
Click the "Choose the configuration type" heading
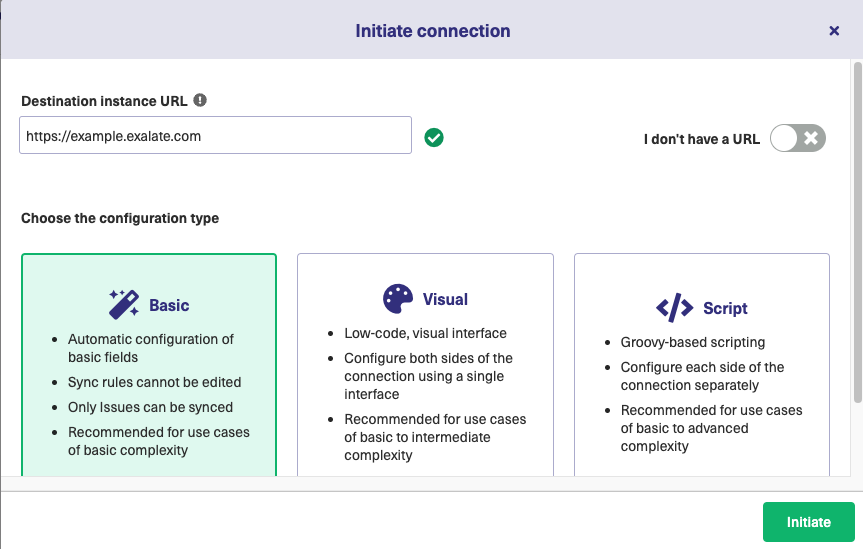[x=120, y=218]
